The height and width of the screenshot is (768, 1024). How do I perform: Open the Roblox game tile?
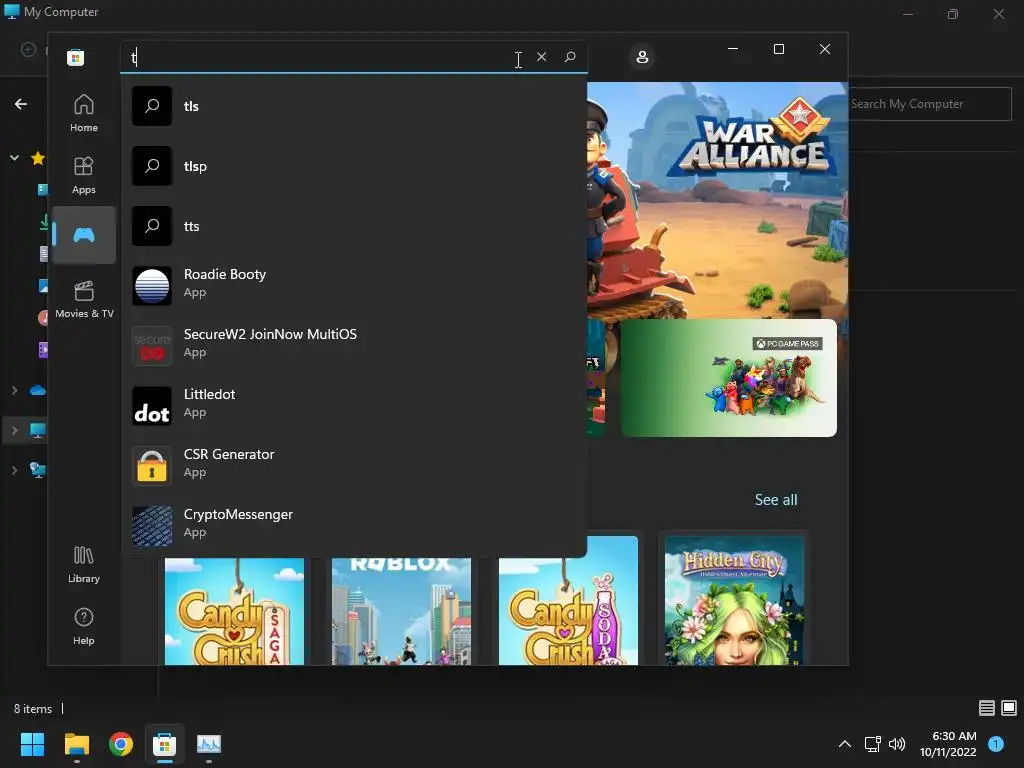pyautogui.click(x=401, y=611)
